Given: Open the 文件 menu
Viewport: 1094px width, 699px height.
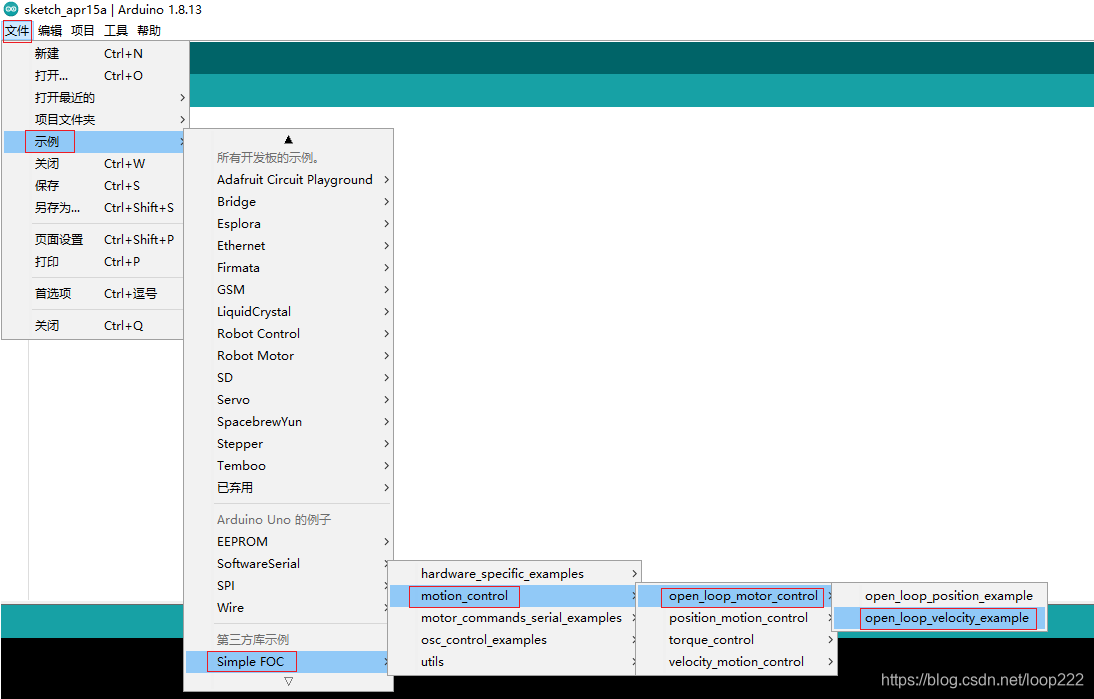Looking at the screenshot, I should click(x=17, y=31).
